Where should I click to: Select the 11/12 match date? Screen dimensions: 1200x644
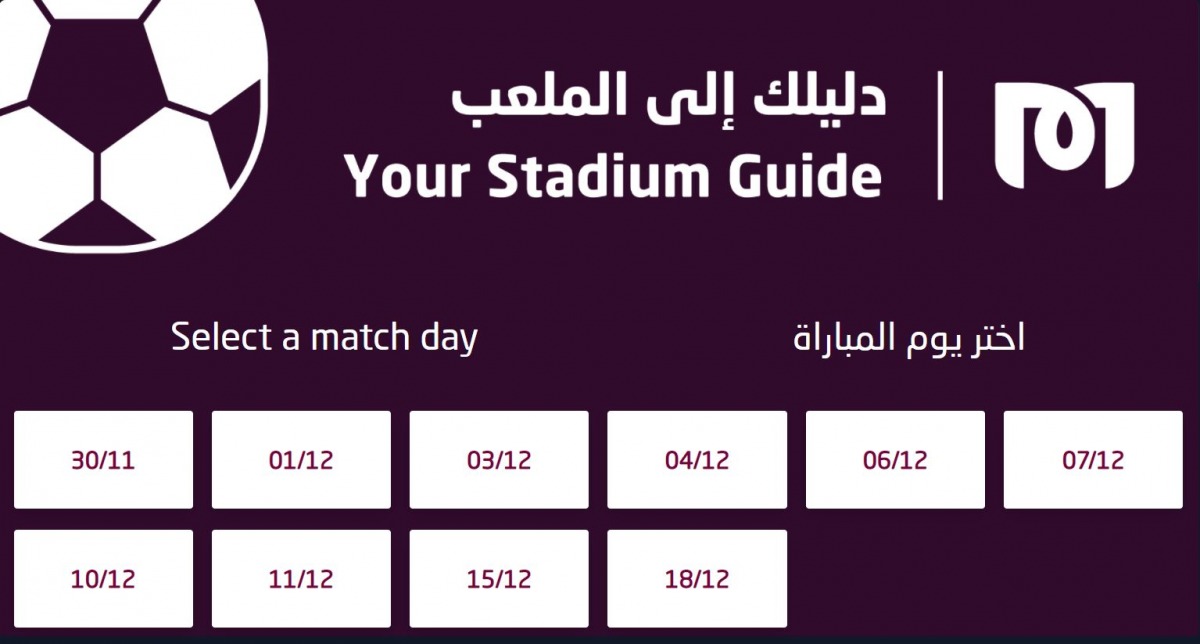[301, 578]
